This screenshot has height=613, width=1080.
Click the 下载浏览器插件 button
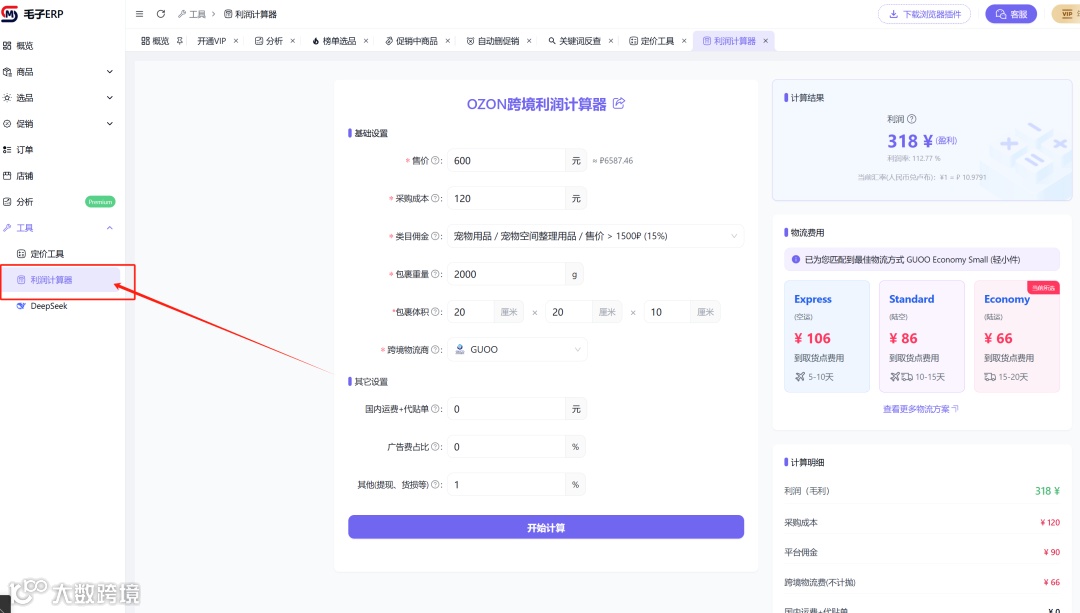[x=924, y=14]
